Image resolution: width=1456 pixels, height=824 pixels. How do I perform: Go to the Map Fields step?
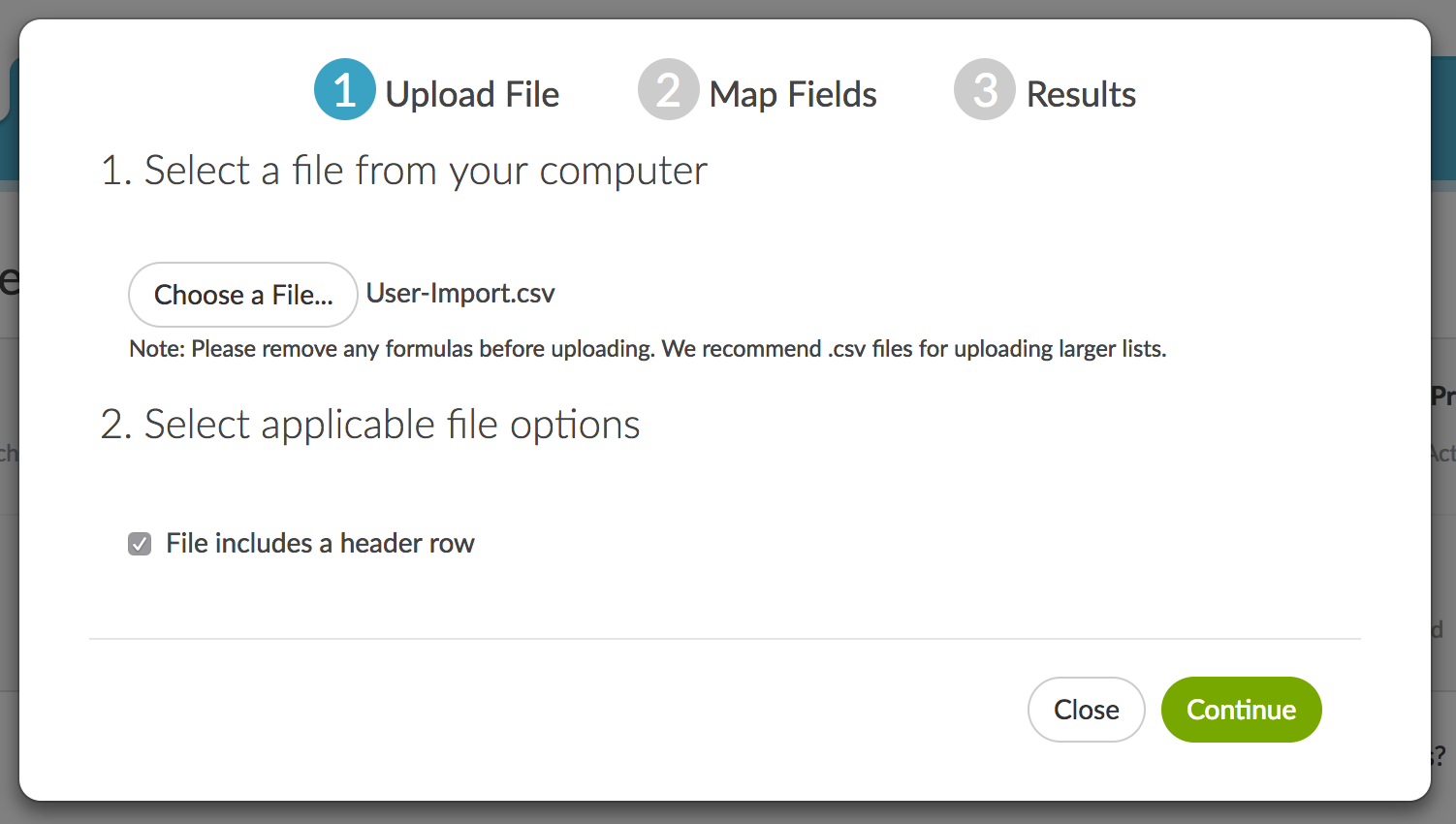(x=793, y=94)
